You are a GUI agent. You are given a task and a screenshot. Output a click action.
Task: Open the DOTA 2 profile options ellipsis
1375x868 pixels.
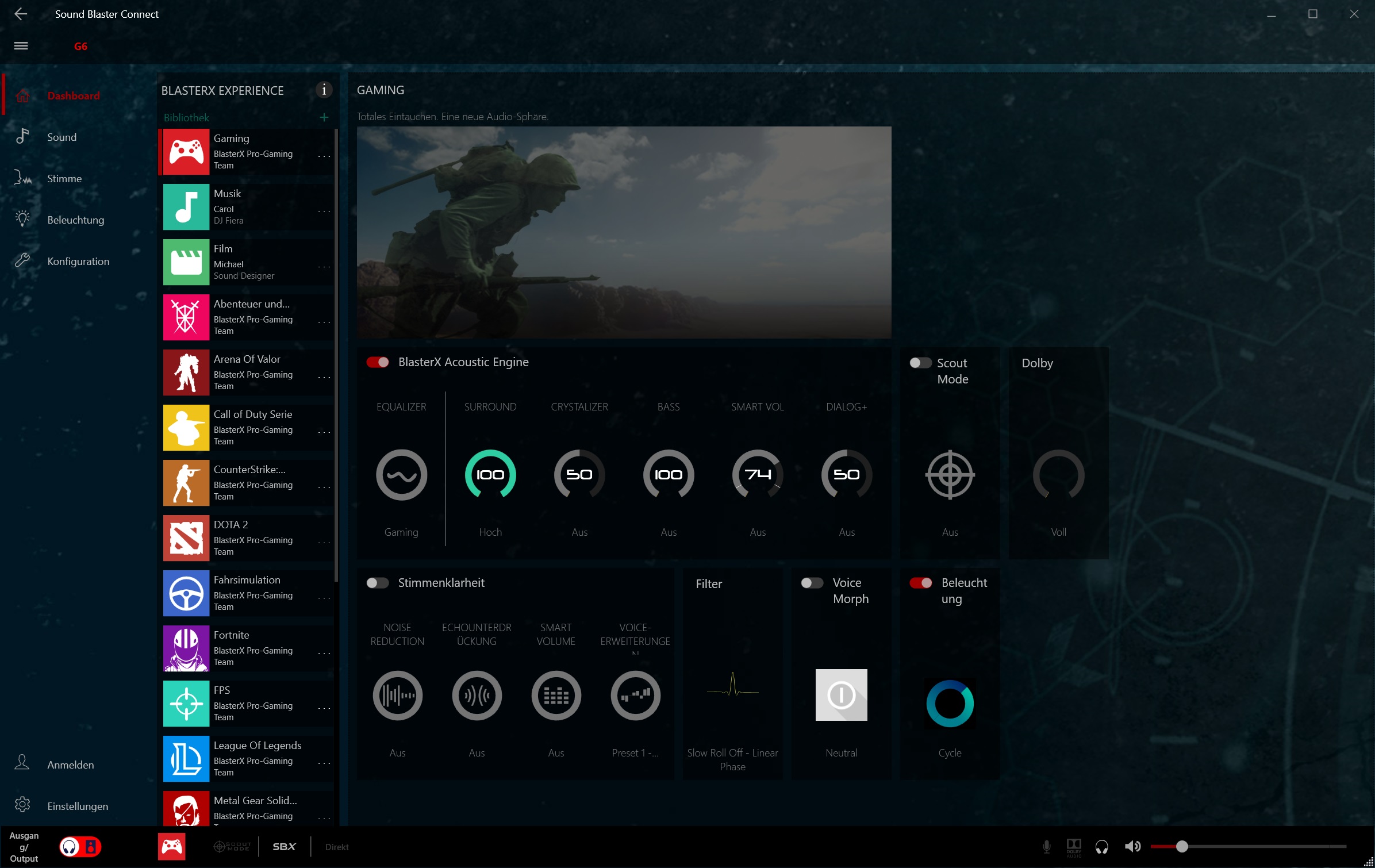[324, 543]
